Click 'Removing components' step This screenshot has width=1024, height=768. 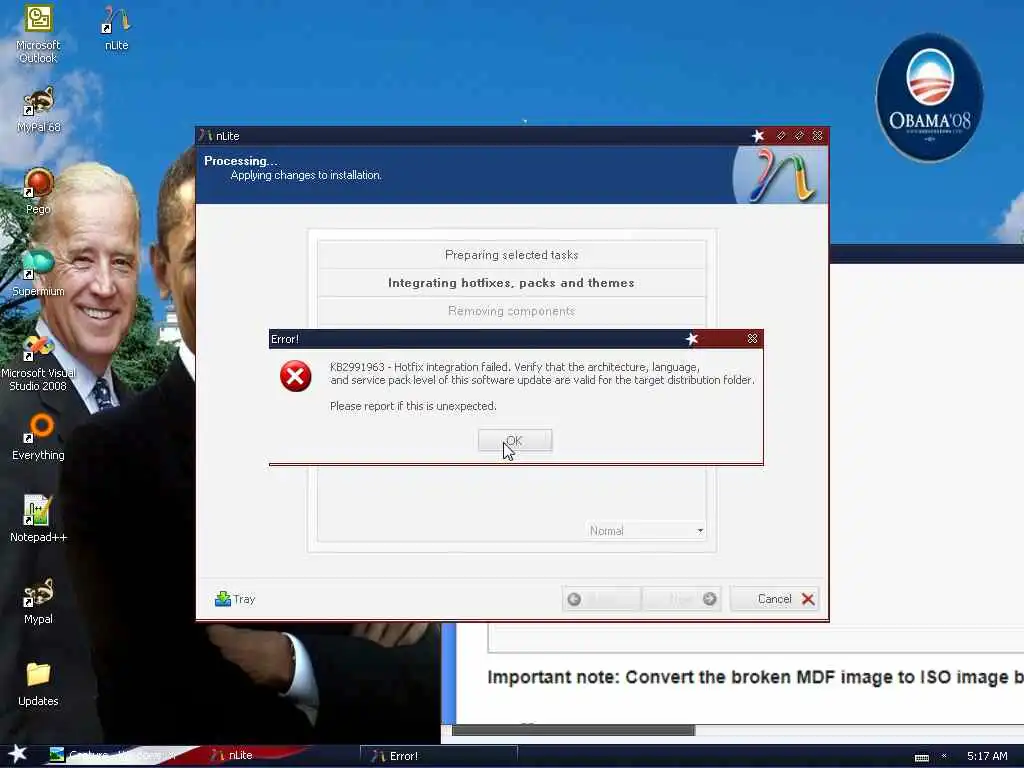511,311
